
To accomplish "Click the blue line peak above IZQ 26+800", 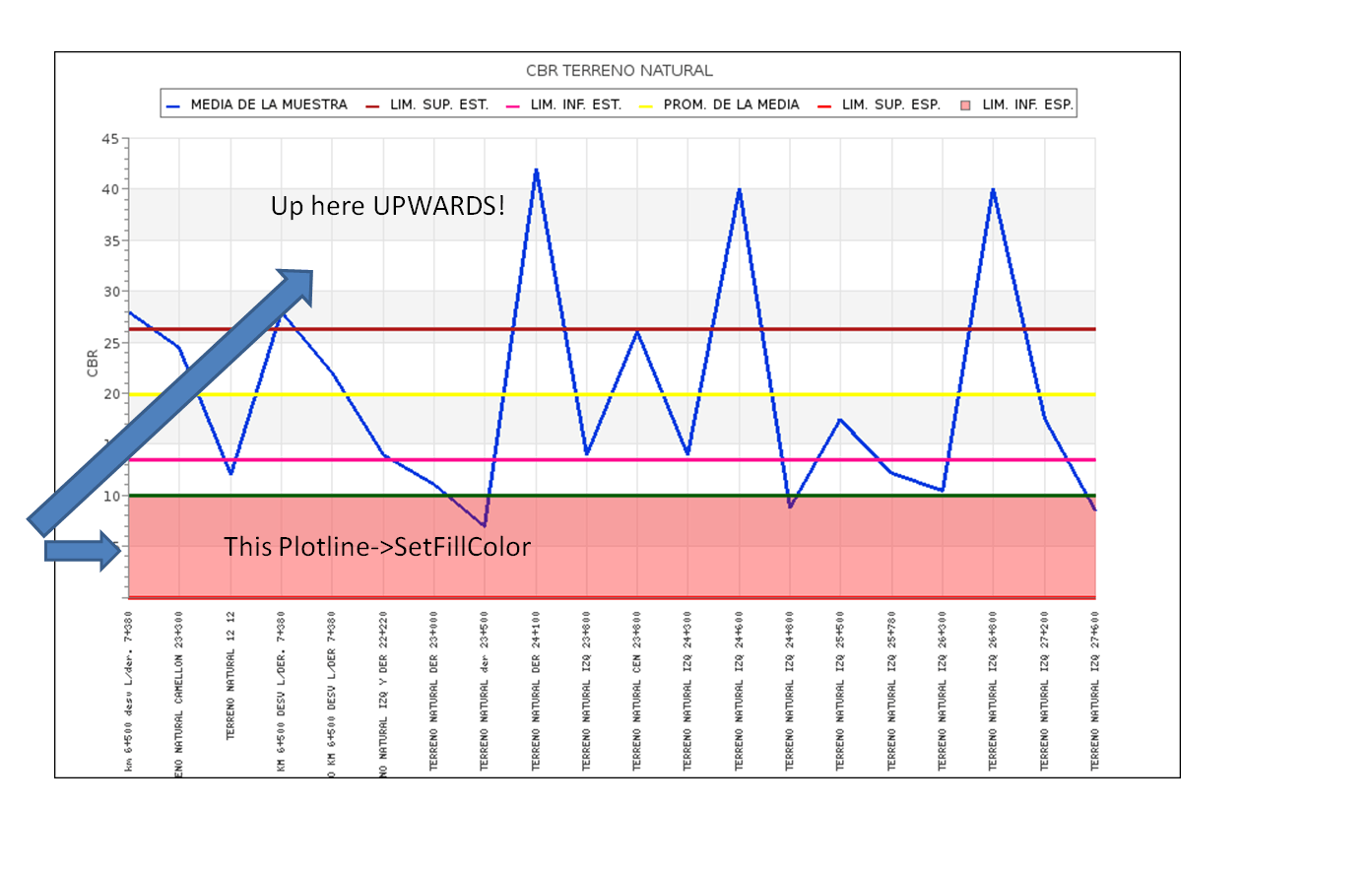I will pyautogui.click(x=993, y=190).
